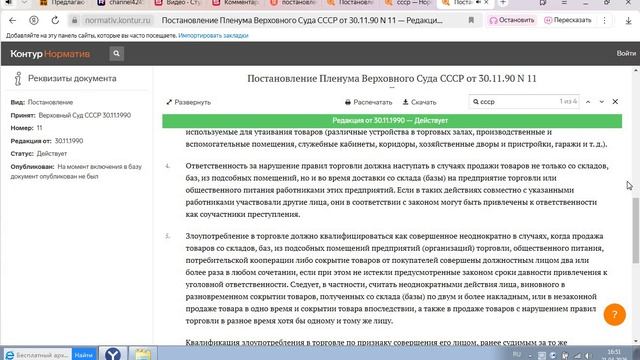Click the Импортировать закладки link
This screenshot has width=640, height=360.
pos(213,36)
